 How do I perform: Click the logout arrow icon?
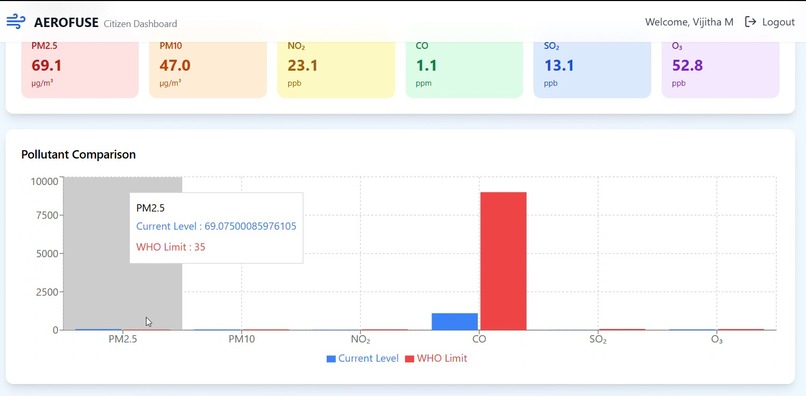750,22
